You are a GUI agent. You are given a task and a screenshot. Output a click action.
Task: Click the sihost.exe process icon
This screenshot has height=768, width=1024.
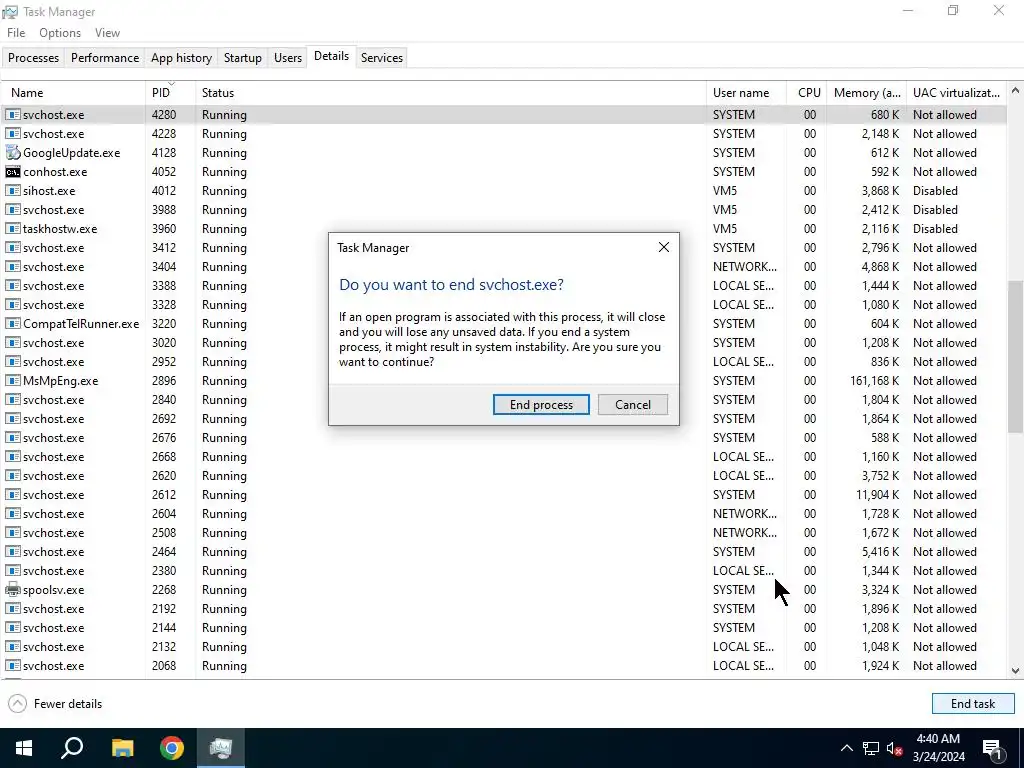[12, 191]
